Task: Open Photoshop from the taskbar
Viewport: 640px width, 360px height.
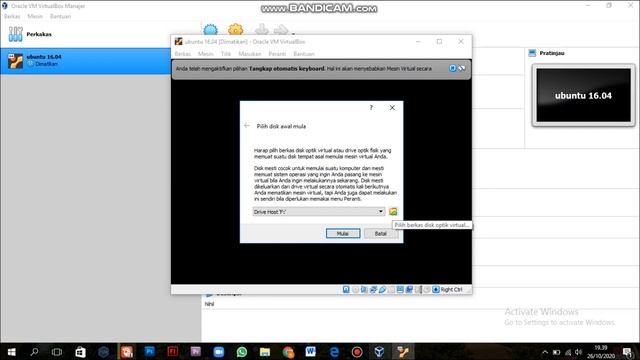Action: [x=149, y=352]
